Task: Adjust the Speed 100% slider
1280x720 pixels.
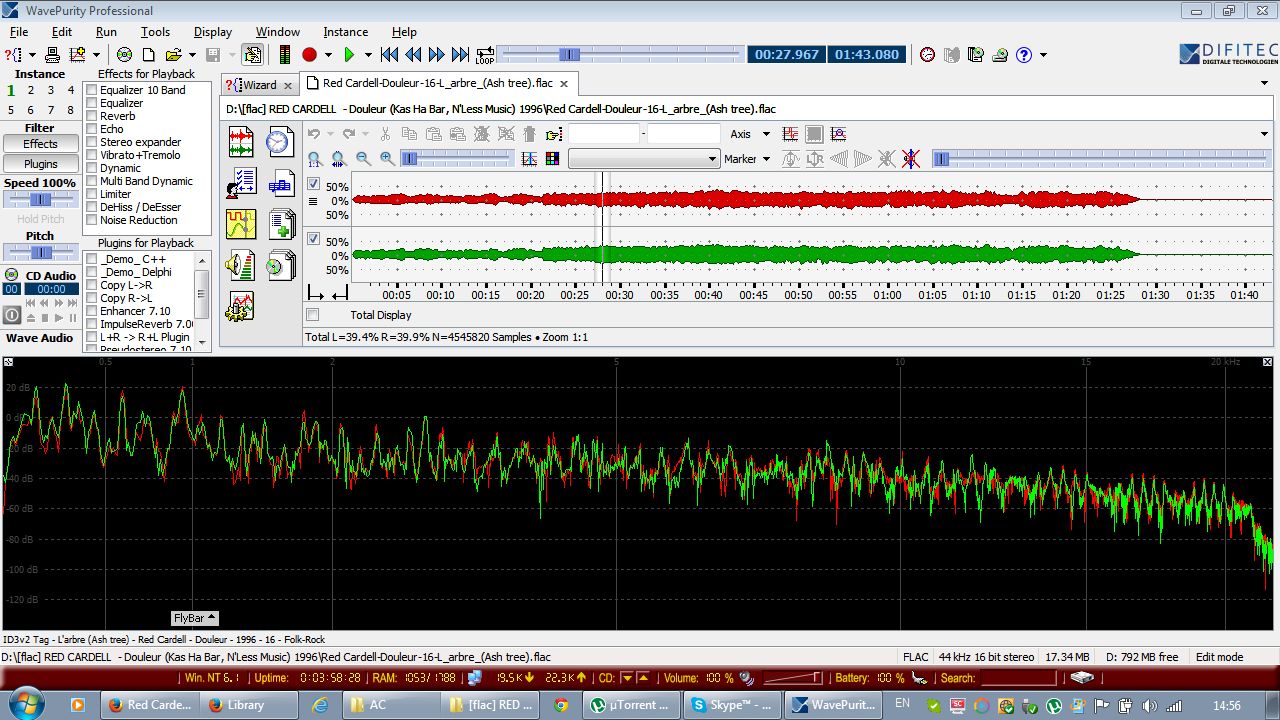Action: pos(40,200)
